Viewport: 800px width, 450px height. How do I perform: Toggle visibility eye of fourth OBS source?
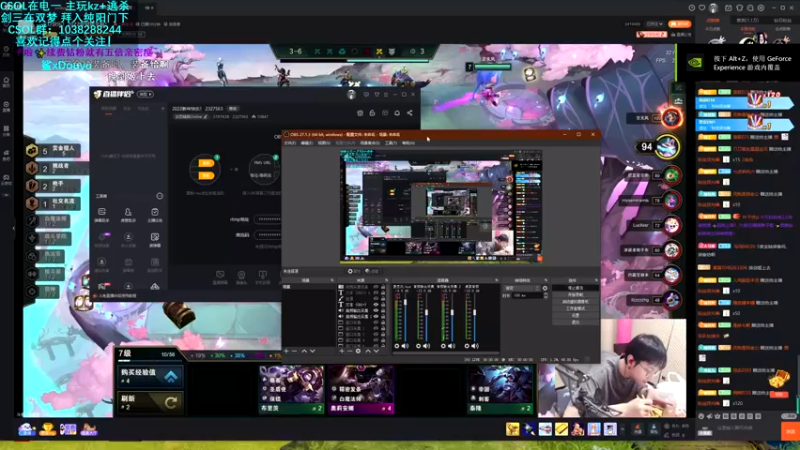[x=376, y=305]
